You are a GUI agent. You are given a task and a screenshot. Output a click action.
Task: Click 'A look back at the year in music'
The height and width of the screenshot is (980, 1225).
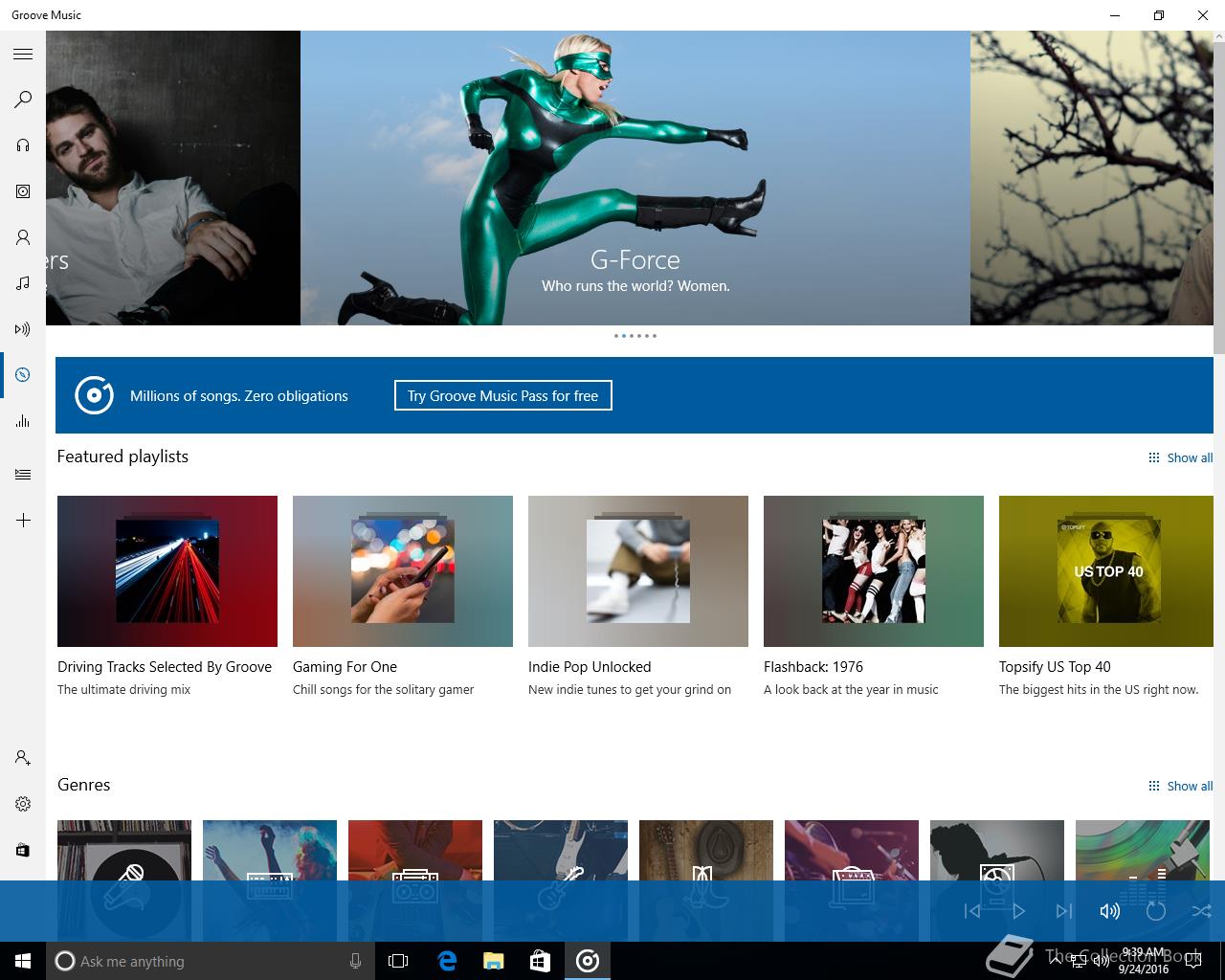coord(851,690)
